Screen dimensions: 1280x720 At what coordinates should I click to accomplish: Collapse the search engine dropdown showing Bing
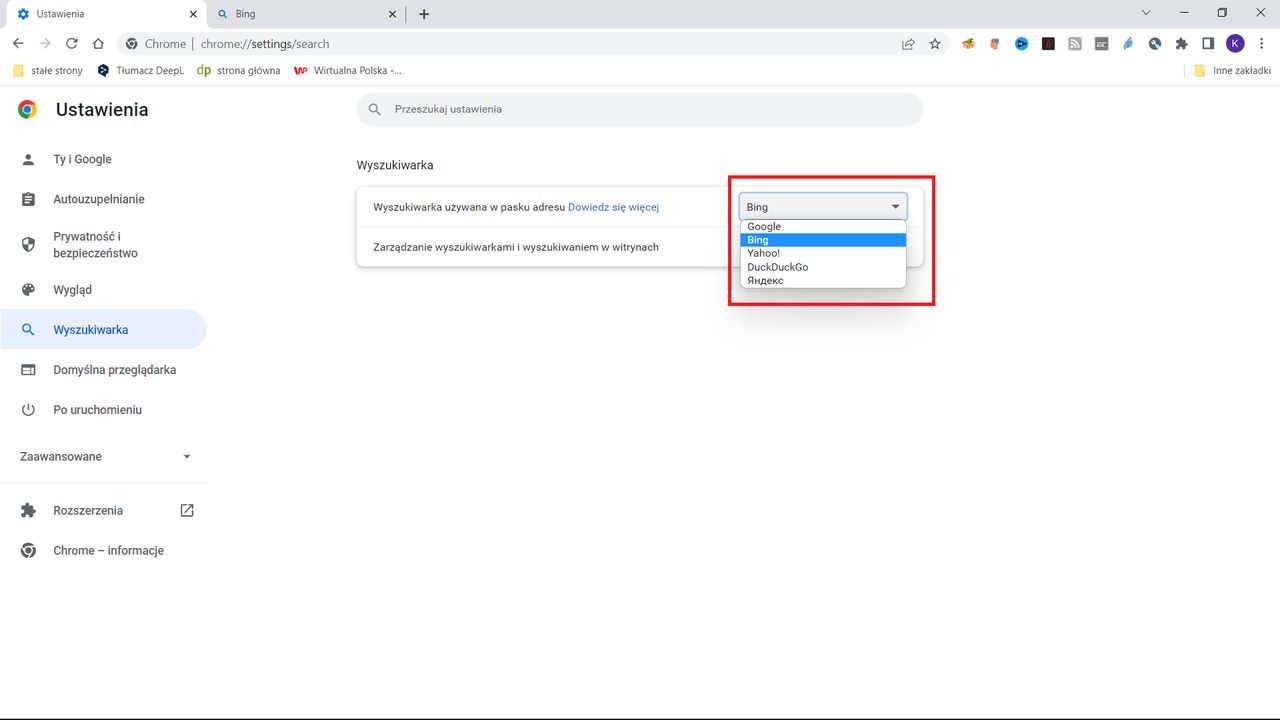823,207
